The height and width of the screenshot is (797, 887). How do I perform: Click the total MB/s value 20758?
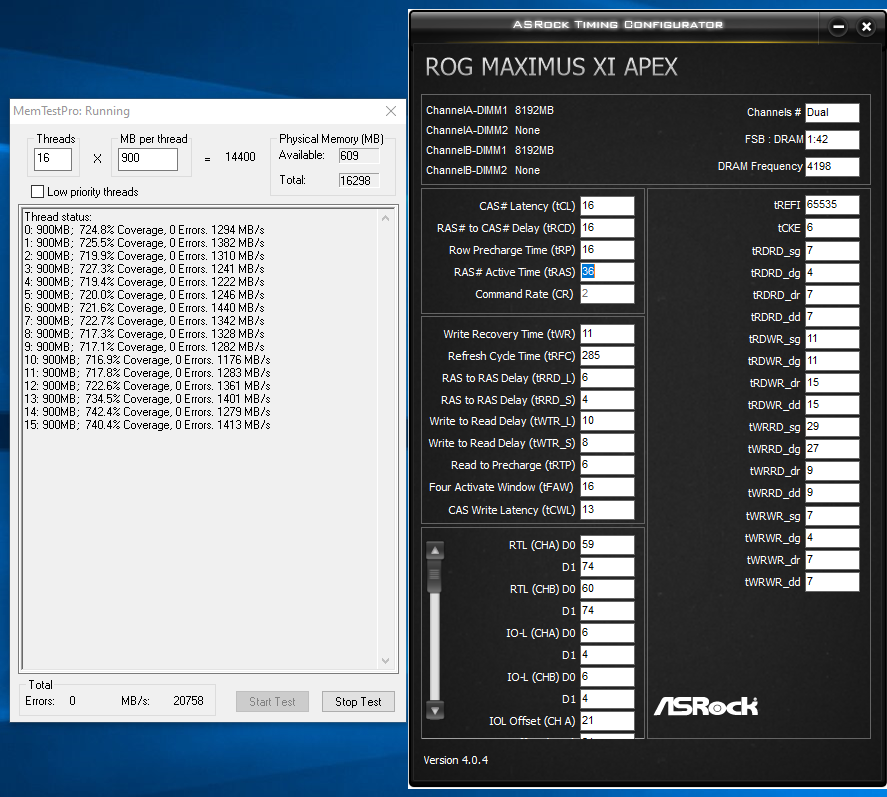click(188, 701)
